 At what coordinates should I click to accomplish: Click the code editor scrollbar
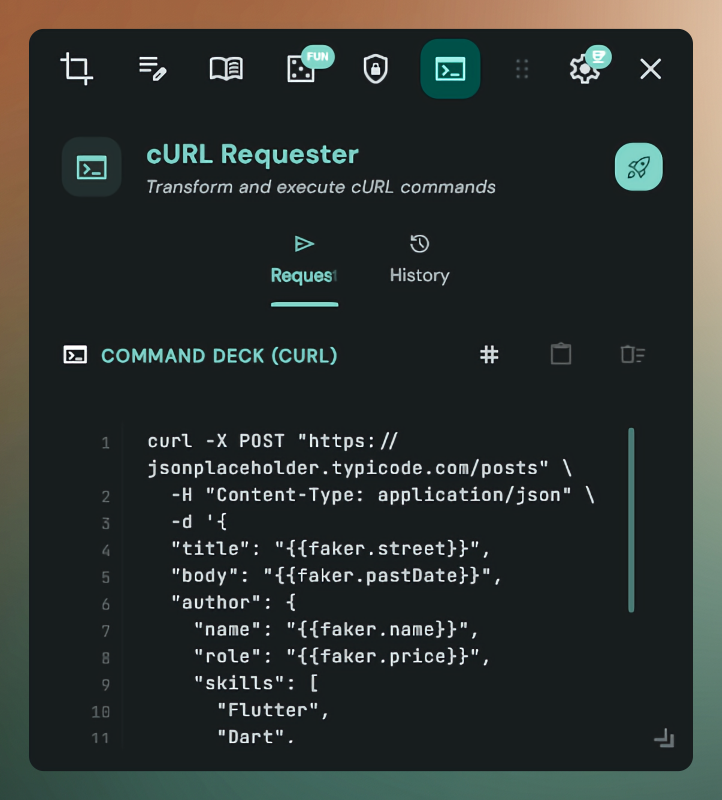(x=631, y=519)
